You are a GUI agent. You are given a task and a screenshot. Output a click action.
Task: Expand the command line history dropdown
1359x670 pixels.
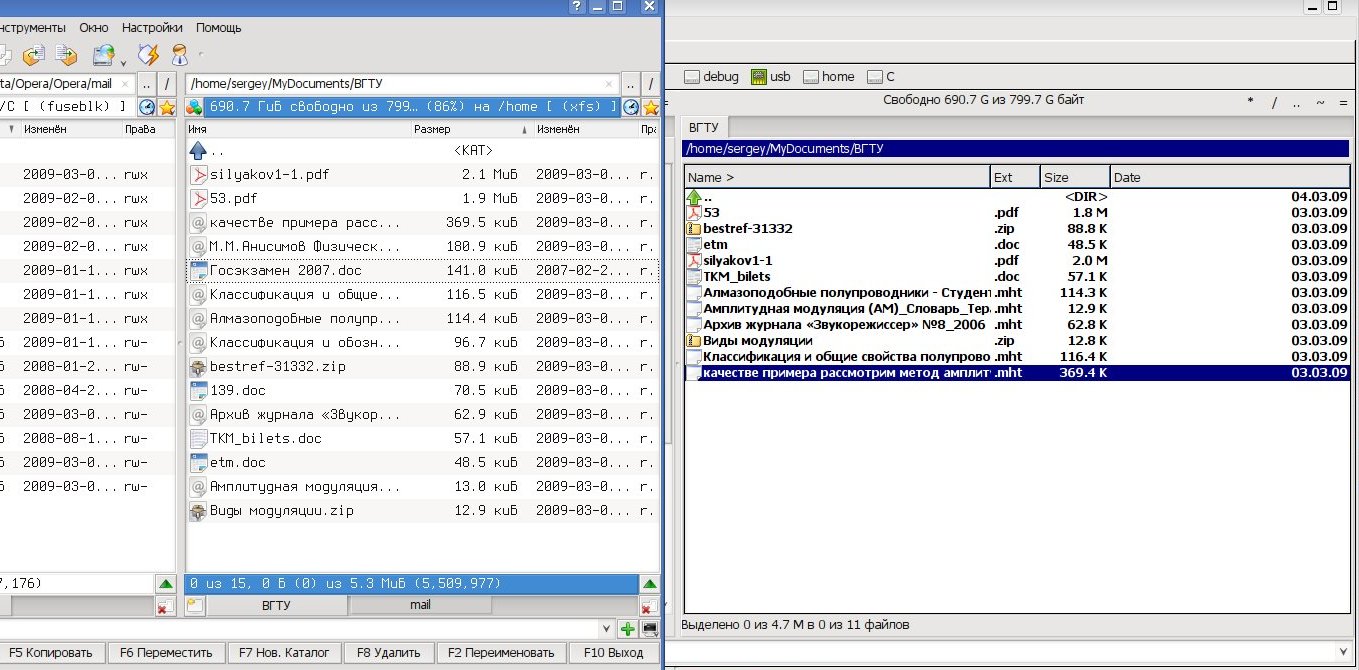pos(607,629)
